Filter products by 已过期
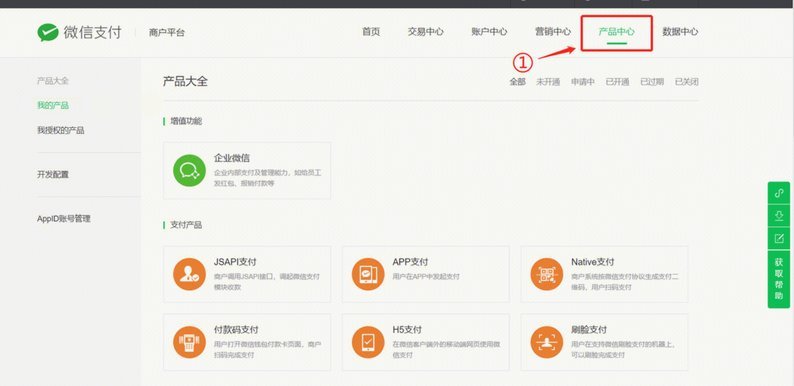794x386 pixels. 652,82
